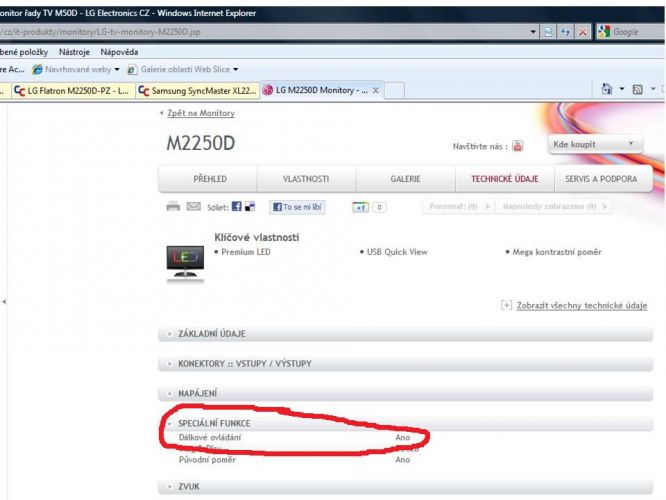666x500 pixels.
Task: Click the 'To se mi líbí' like button
Action: (297, 207)
